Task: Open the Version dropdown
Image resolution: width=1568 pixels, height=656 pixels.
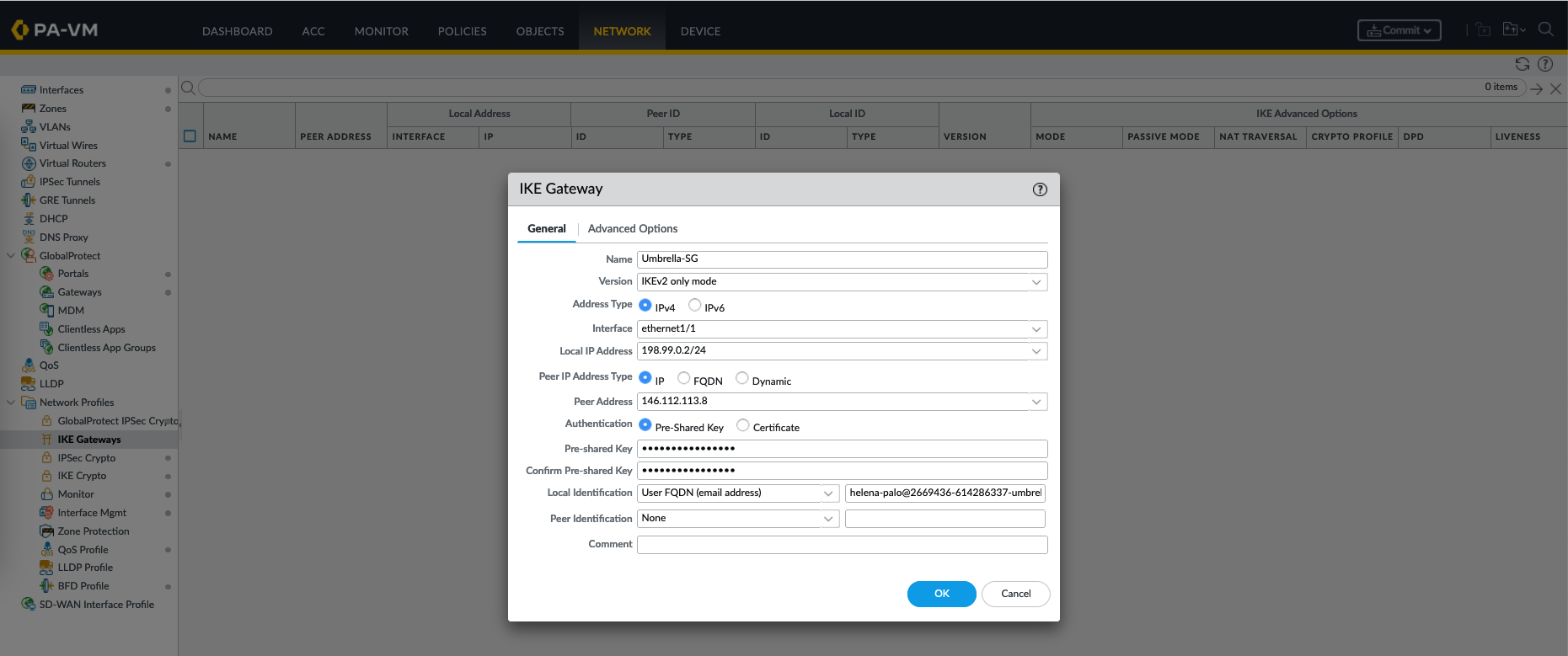Action: click(1036, 282)
